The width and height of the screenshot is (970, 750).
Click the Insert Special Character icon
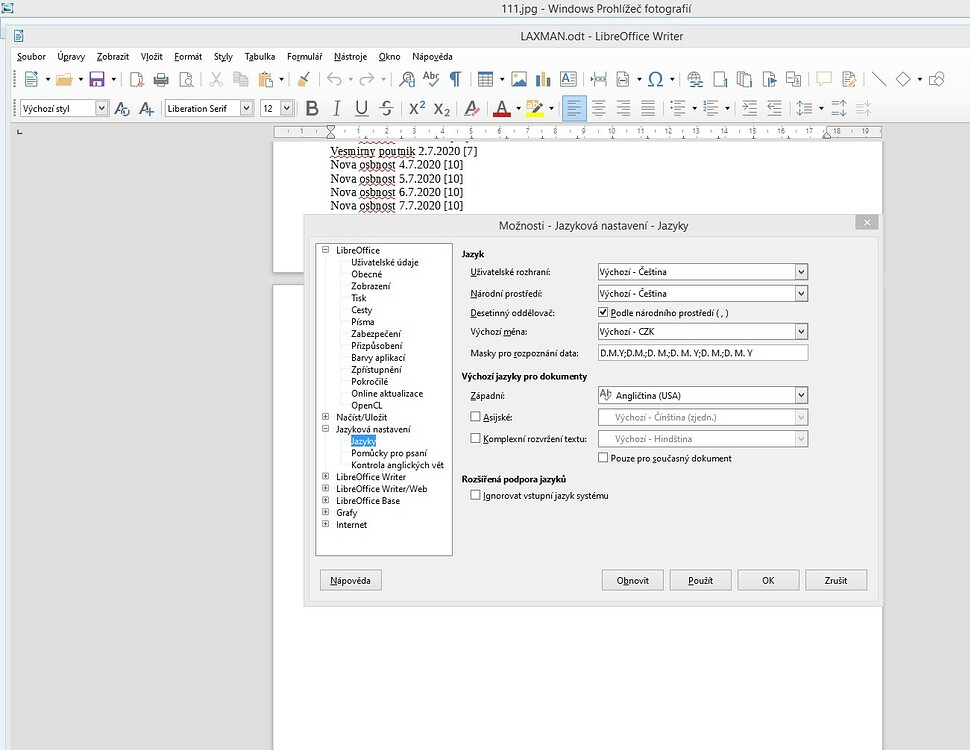coord(656,78)
